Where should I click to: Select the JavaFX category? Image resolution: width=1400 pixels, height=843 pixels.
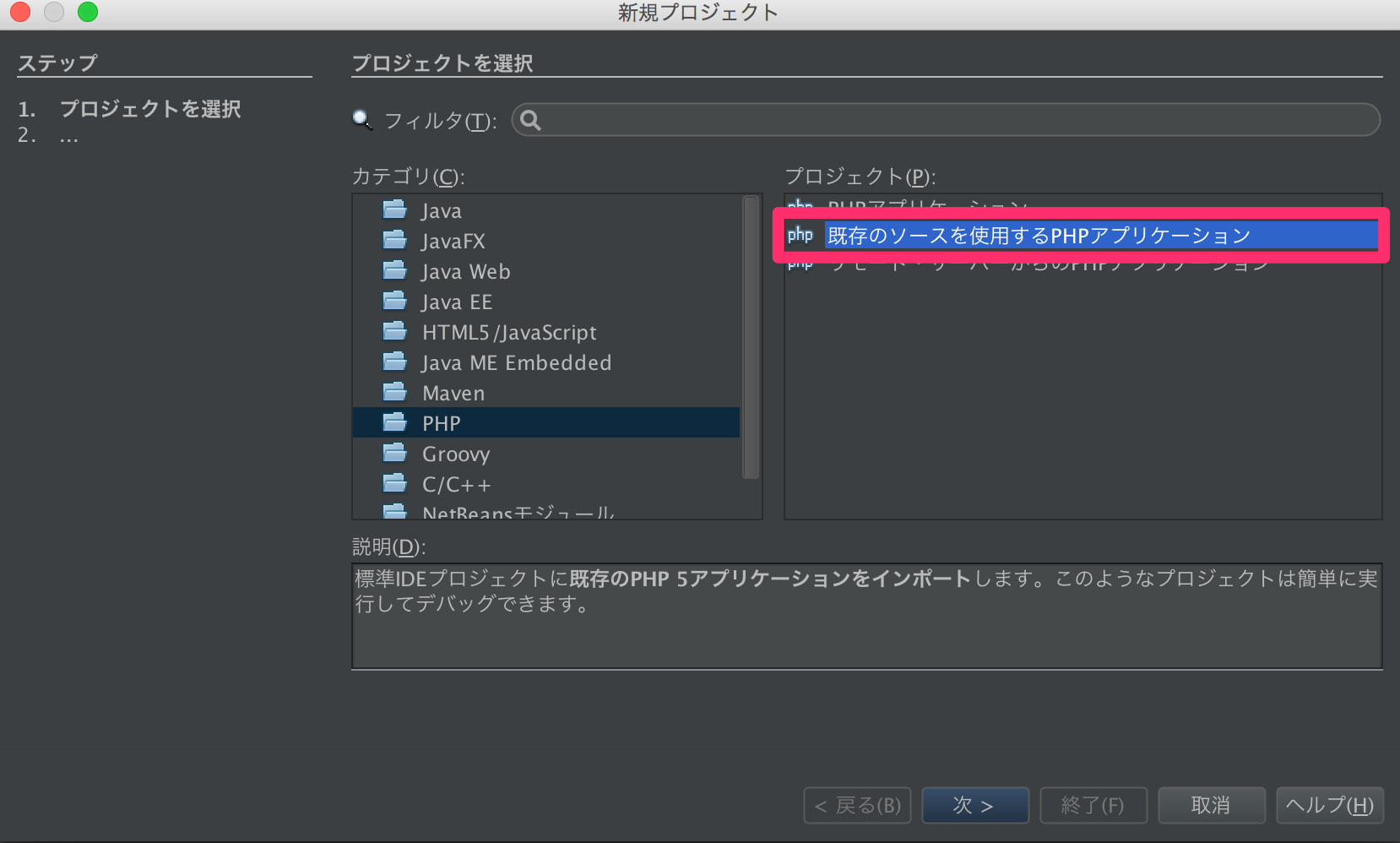tap(453, 240)
